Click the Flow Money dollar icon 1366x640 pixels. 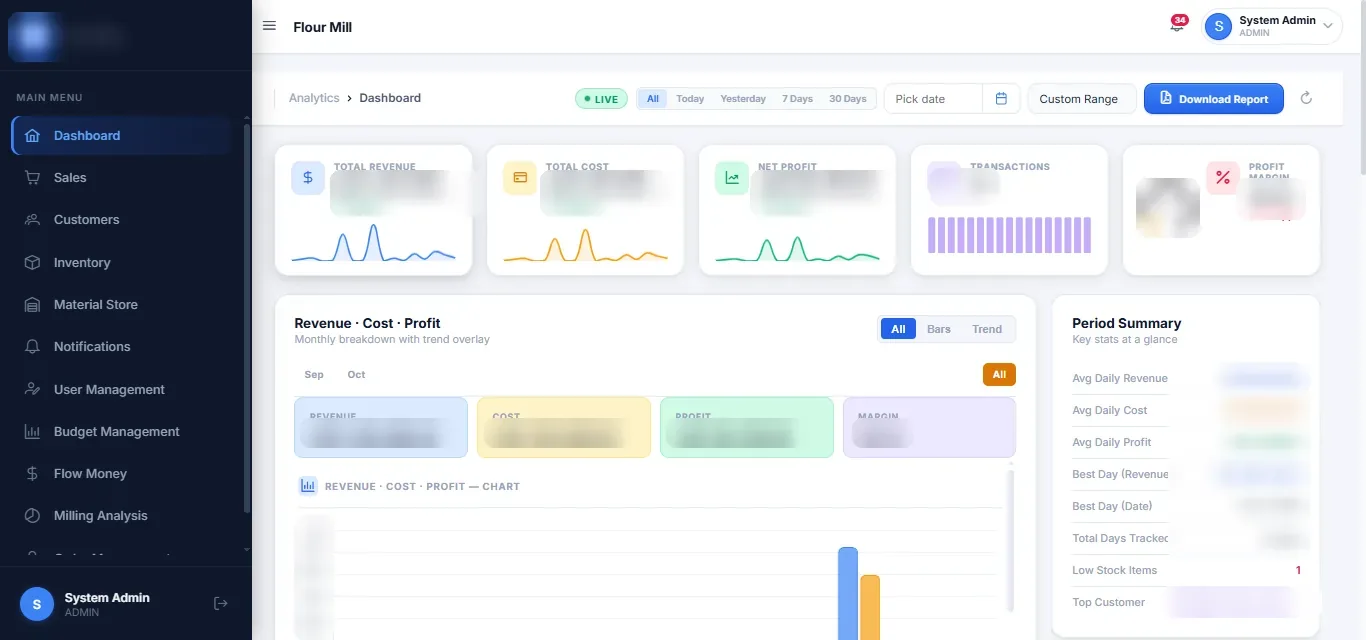point(33,474)
